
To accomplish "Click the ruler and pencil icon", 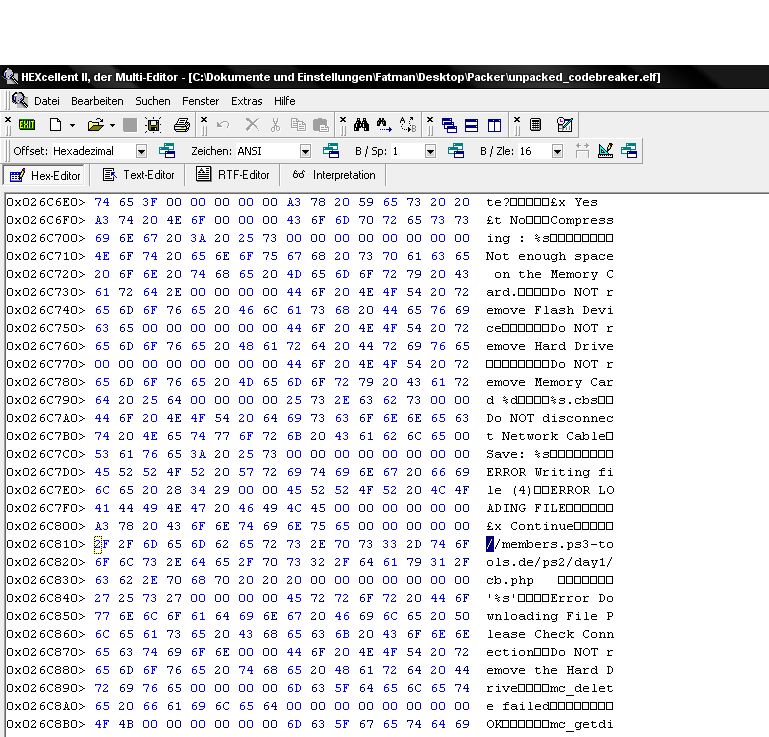I will tap(605, 151).
